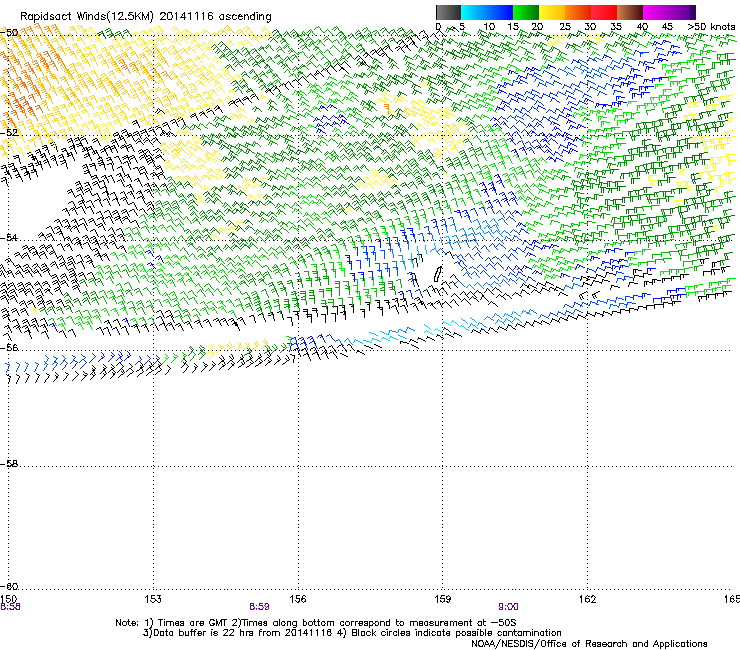Select the red 30-35 knots color band
This screenshot has height=650, width=740.
(604, 12)
